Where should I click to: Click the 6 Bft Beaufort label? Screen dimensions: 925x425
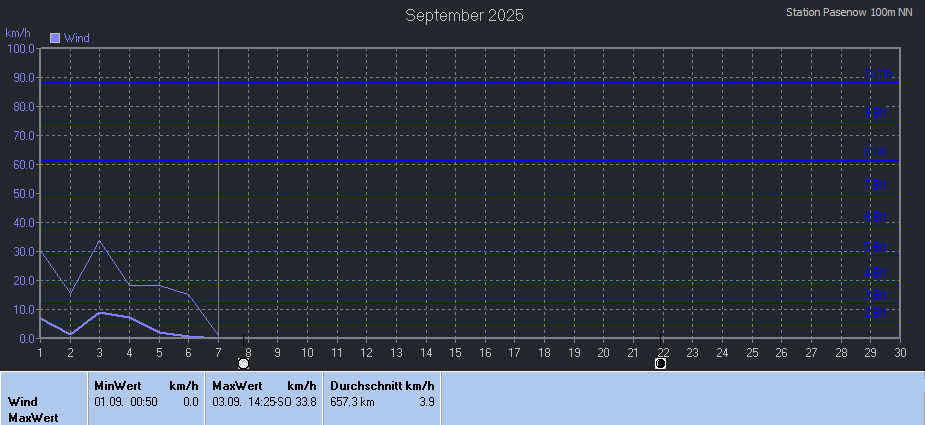(875, 217)
